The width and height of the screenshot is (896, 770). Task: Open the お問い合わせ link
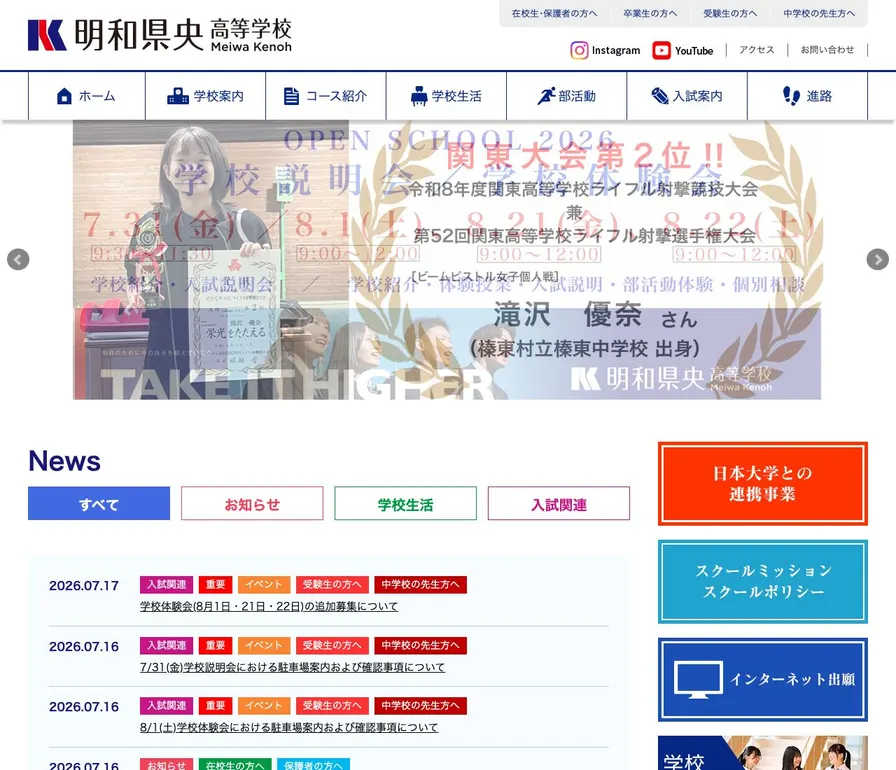[827, 50]
